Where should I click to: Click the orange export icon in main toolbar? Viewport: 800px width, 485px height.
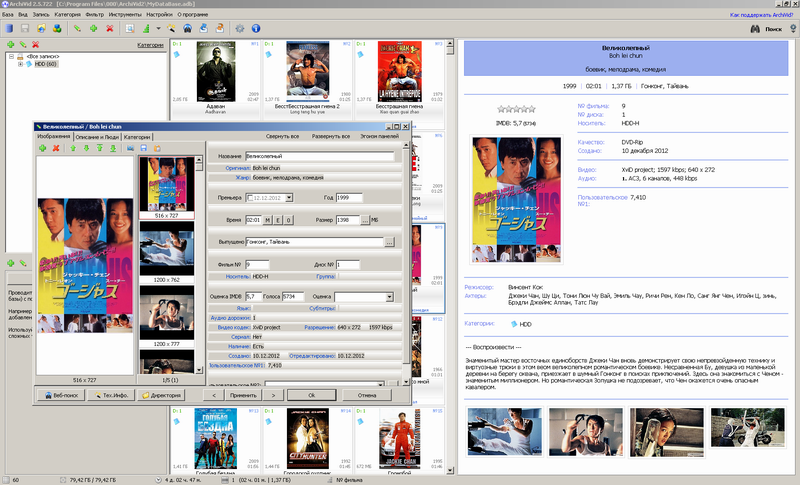coord(220,29)
